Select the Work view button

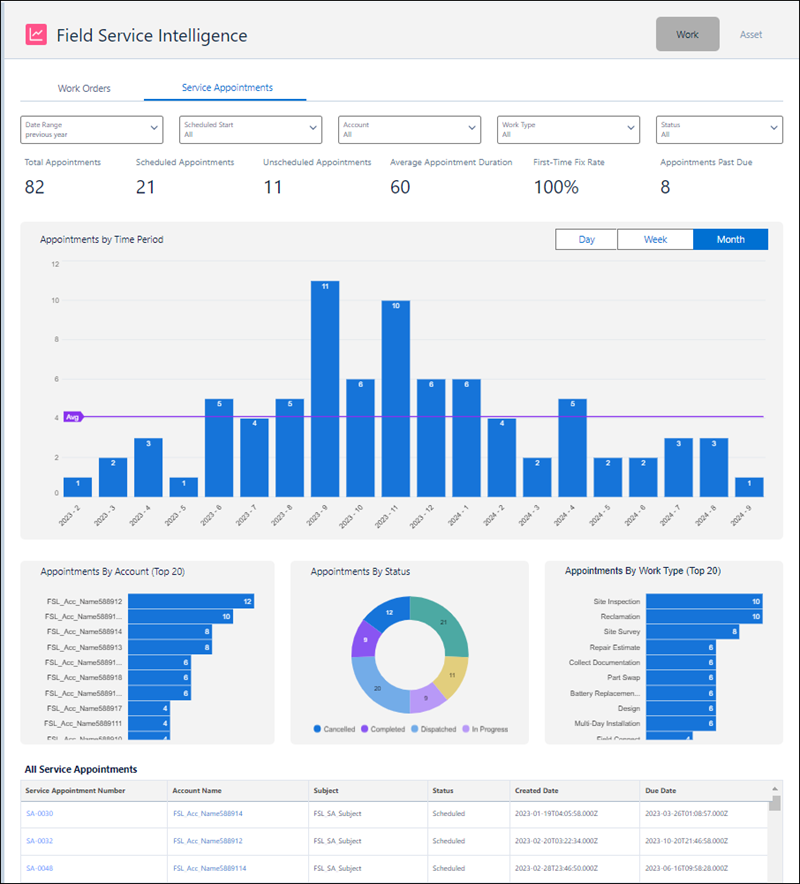coord(687,34)
